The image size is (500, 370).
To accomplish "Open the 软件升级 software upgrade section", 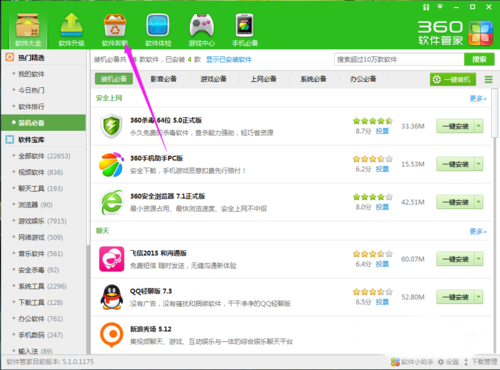I will (71, 30).
